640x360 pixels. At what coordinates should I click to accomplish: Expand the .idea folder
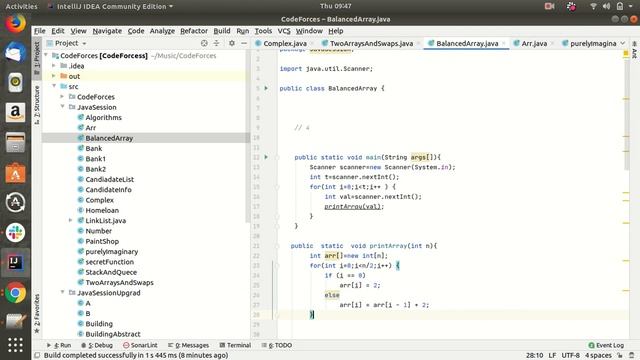pos(54,65)
